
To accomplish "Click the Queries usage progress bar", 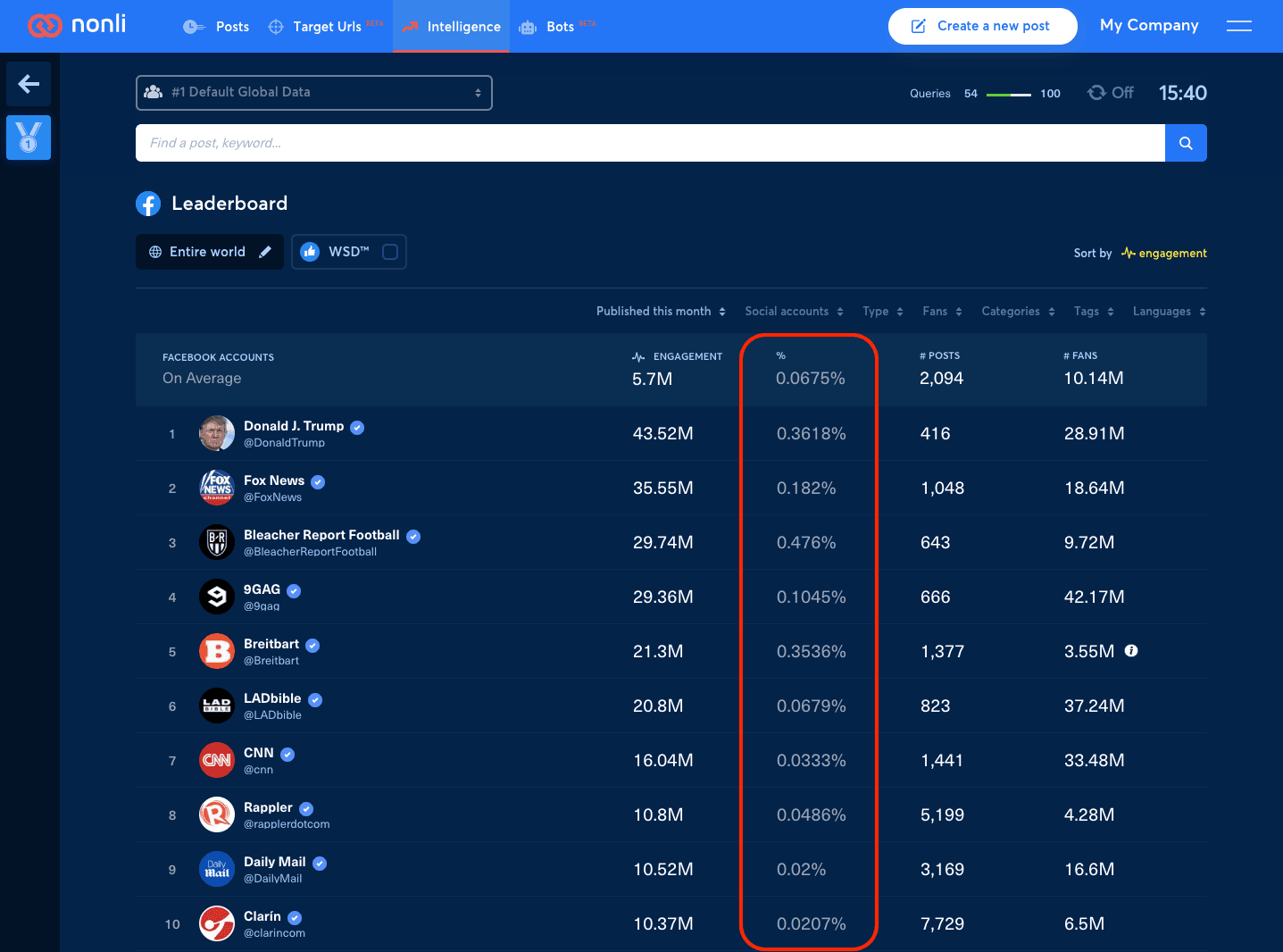I will tap(1009, 94).
